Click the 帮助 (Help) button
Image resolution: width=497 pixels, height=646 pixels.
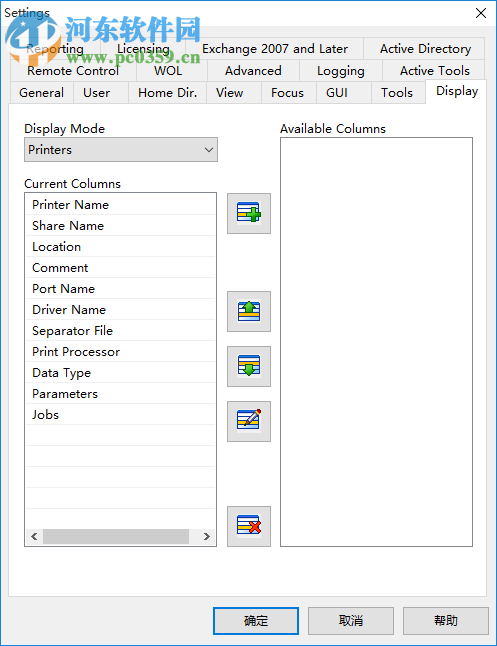tap(445, 620)
